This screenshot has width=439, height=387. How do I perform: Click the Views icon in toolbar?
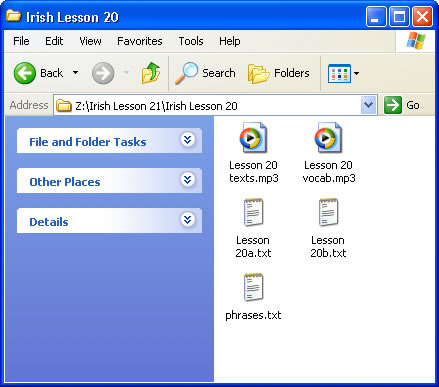(339, 73)
